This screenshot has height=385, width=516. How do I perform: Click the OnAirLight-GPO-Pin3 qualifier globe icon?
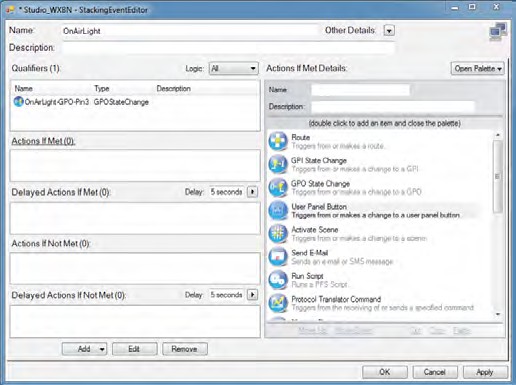pos(18,102)
